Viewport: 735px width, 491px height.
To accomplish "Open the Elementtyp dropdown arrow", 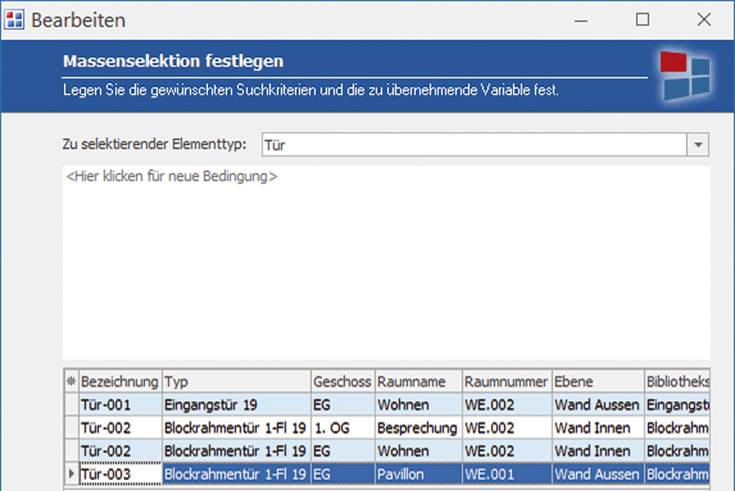I will click(698, 145).
